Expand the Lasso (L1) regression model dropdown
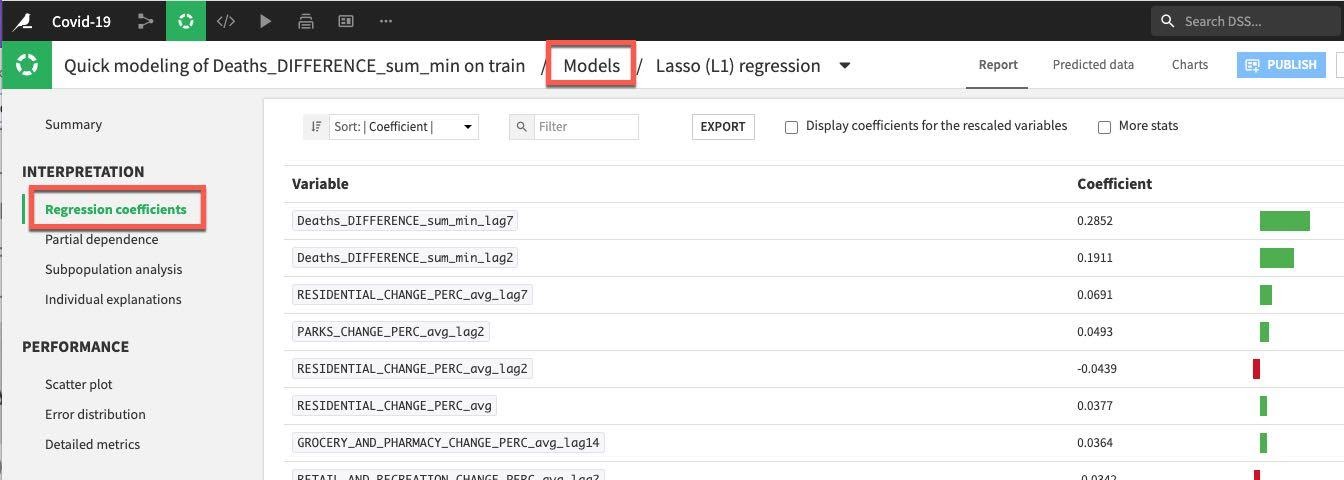 click(x=845, y=66)
